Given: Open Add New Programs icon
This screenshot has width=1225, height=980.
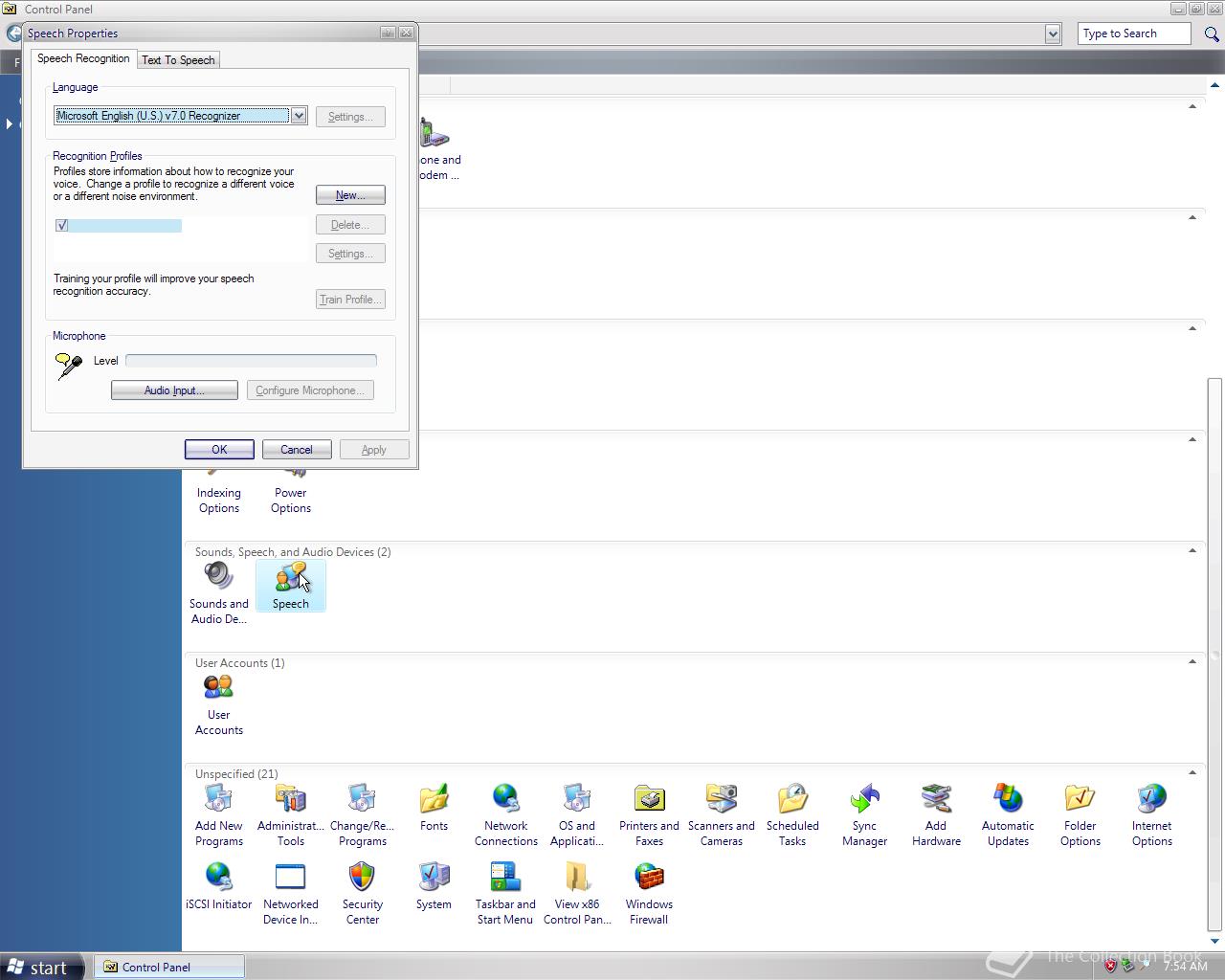Looking at the screenshot, I should tap(218, 815).
